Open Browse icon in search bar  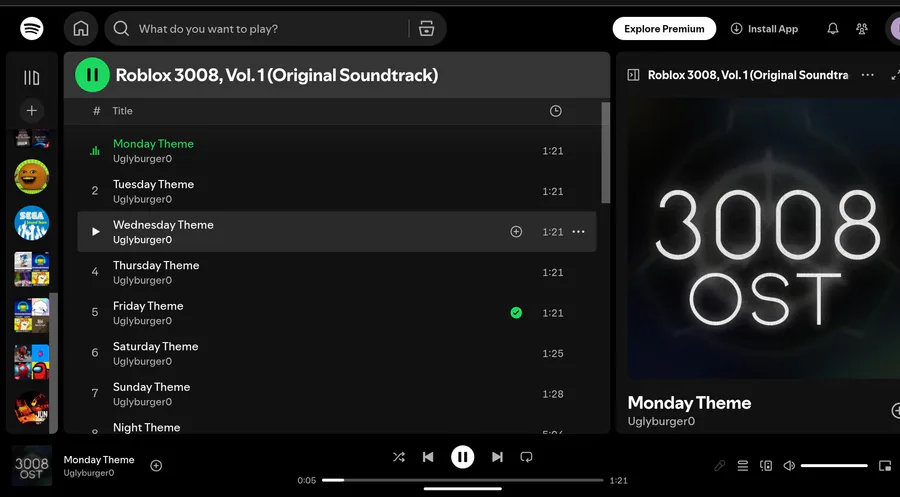click(426, 29)
